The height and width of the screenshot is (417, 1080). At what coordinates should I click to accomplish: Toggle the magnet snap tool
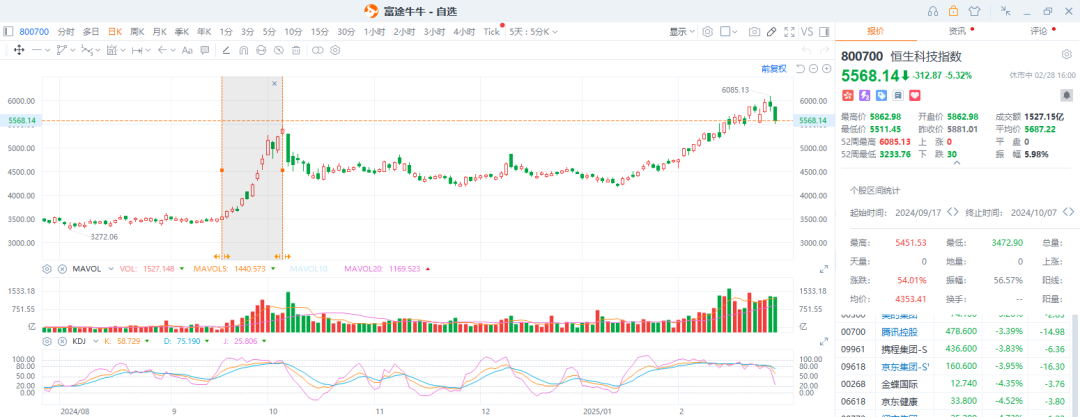coord(242,50)
